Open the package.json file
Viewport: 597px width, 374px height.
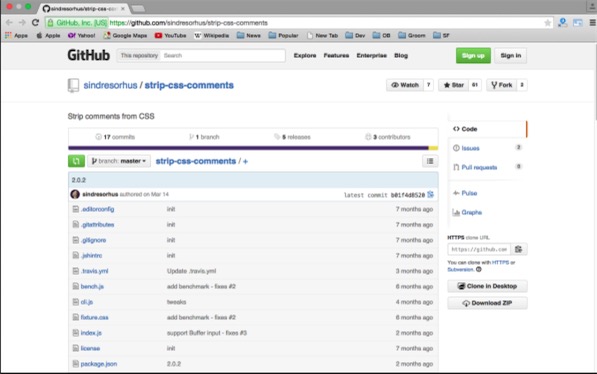[99, 364]
